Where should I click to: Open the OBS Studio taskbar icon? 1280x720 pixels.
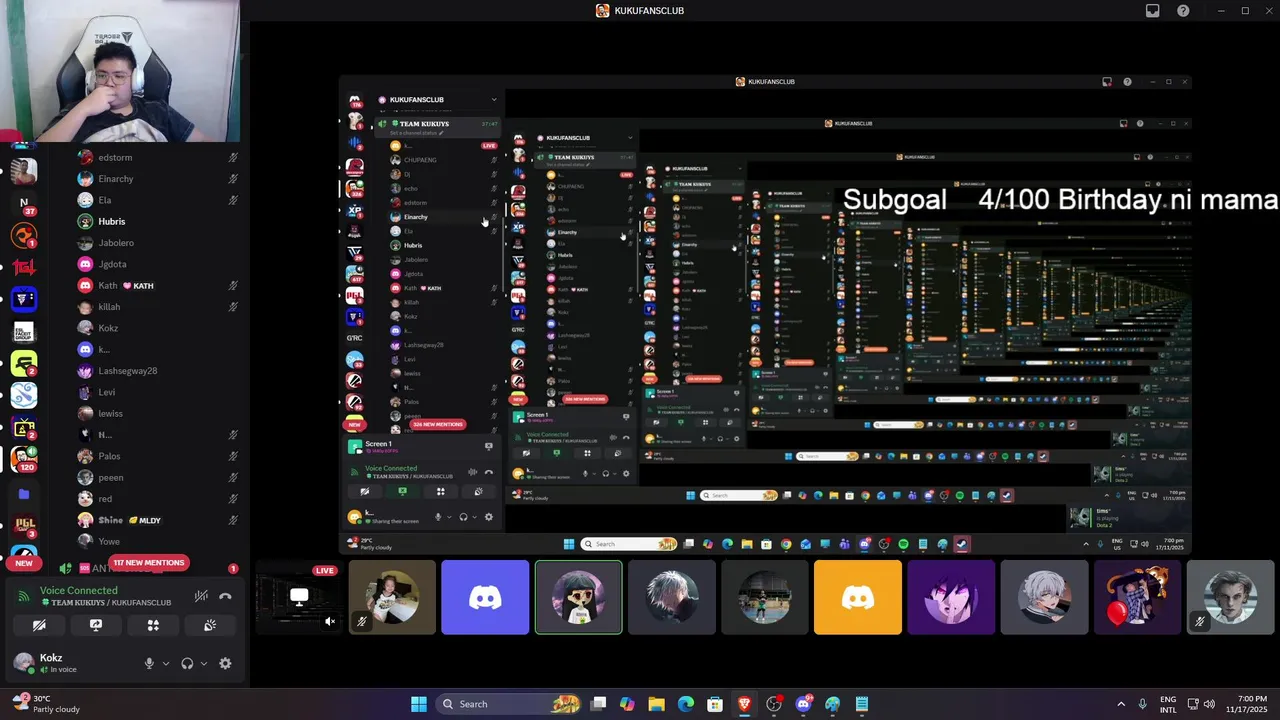click(x=773, y=704)
